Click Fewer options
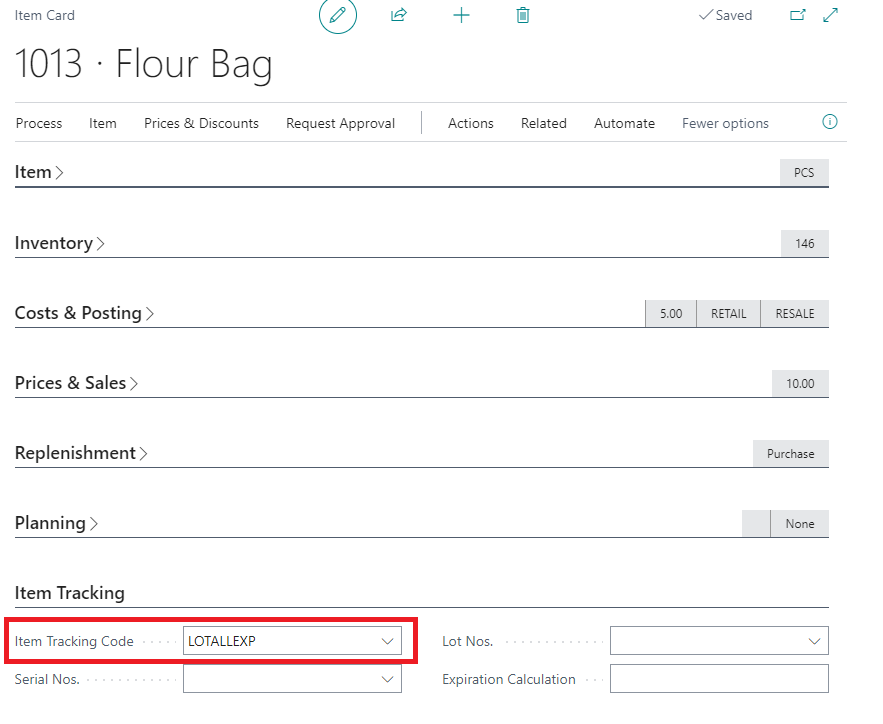This screenshot has height=724, width=883. click(725, 123)
